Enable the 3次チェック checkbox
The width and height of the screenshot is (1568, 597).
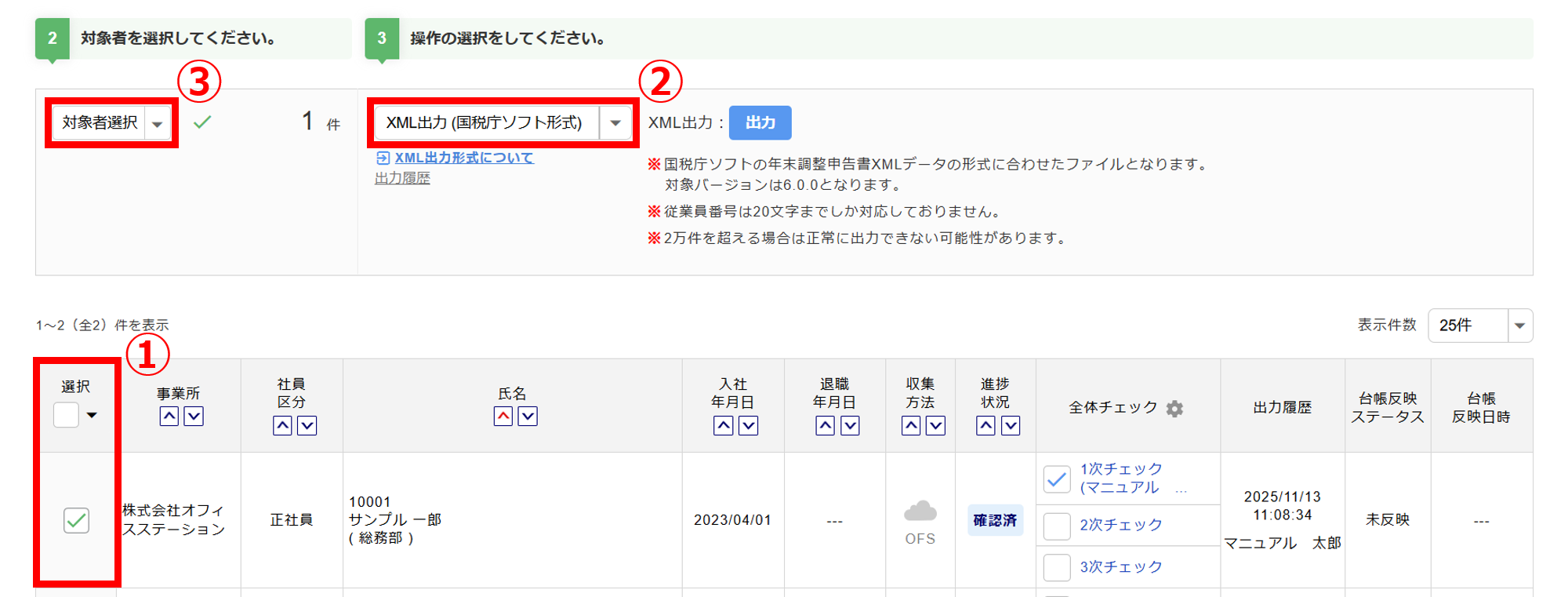(1057, 567)
